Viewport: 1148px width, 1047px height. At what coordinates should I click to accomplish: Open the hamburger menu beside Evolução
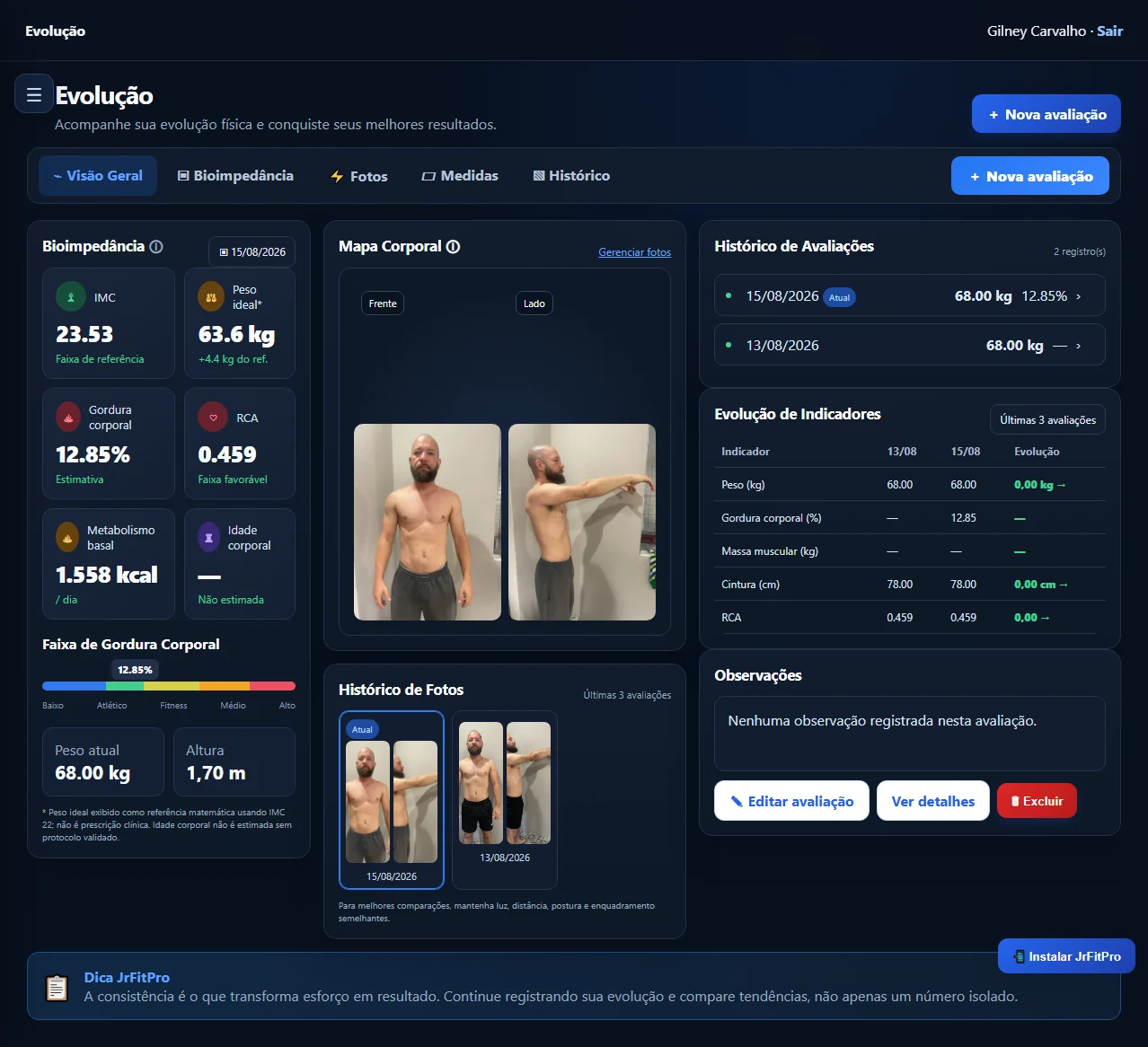(34, 94)
